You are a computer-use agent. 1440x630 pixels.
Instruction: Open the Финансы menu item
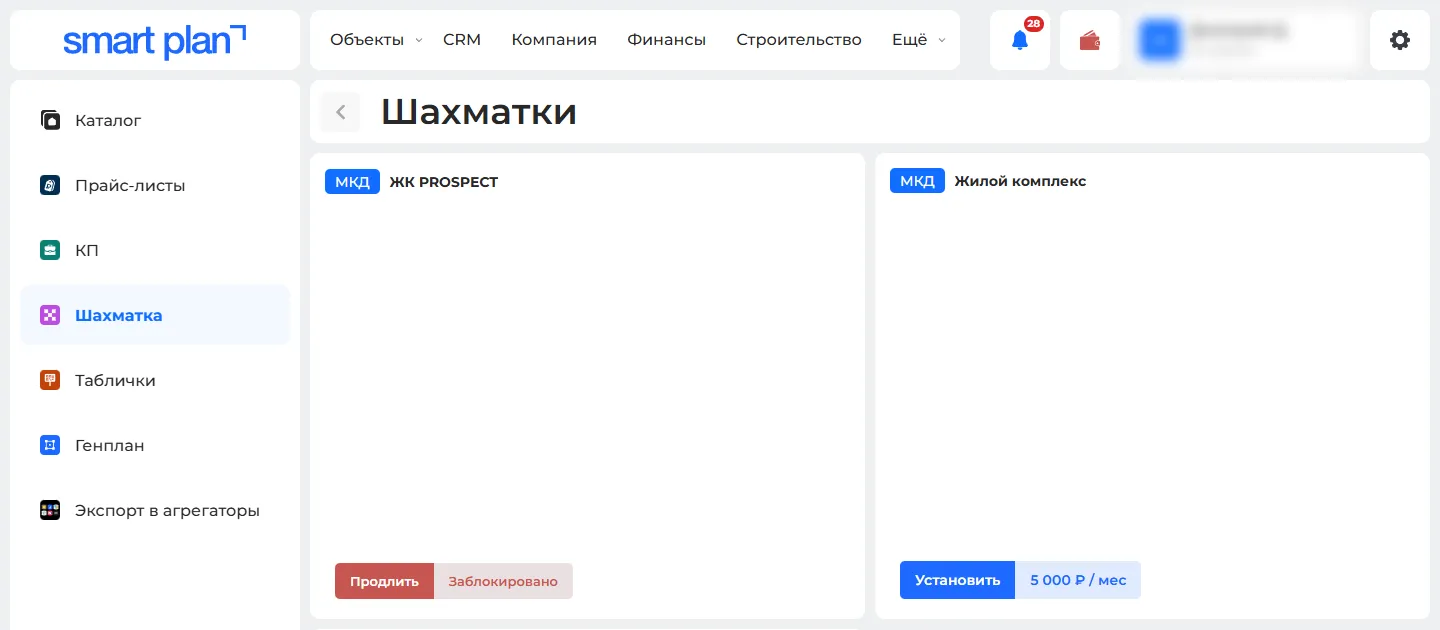(x=667, y=40)
